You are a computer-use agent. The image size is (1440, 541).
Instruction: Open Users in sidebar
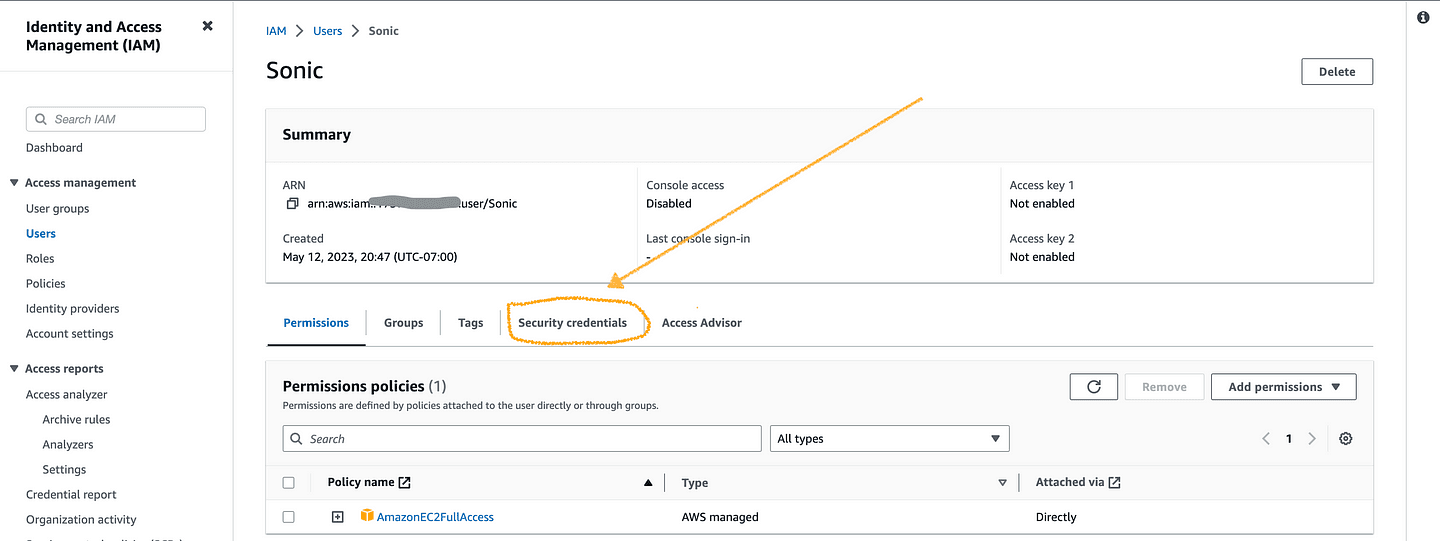41,234
